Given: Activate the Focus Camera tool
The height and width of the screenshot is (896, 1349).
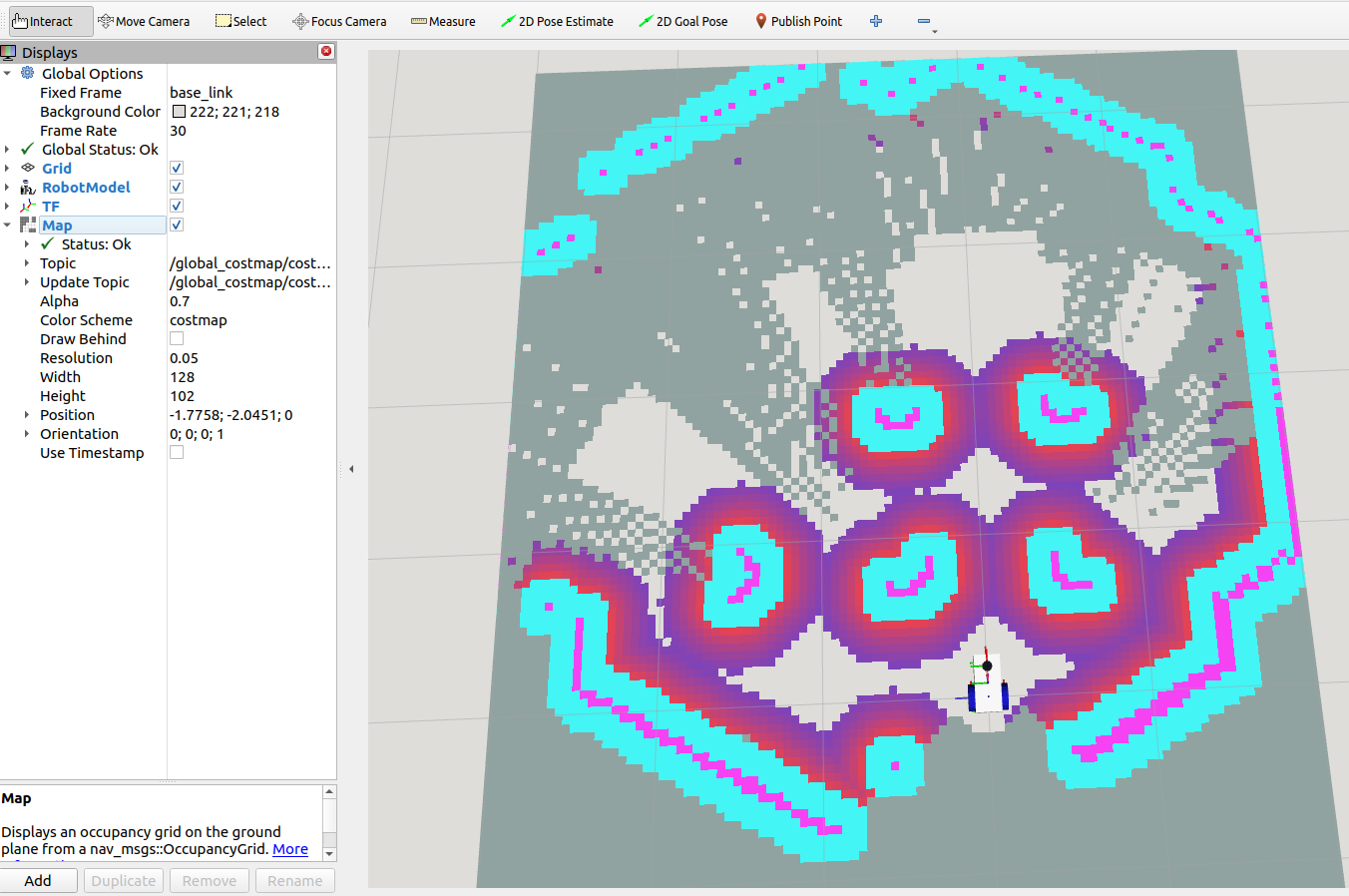Looking at the screenshot, I should 339,21.
